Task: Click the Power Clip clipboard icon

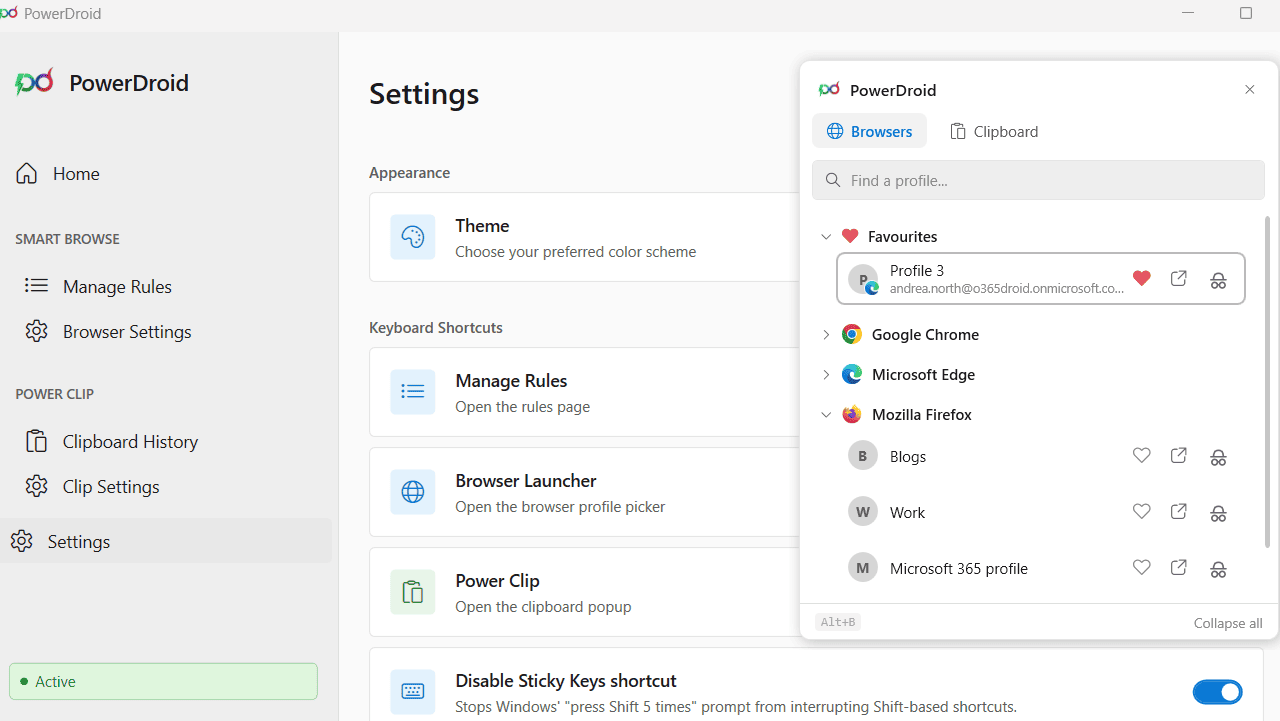Action: [413, 592]
